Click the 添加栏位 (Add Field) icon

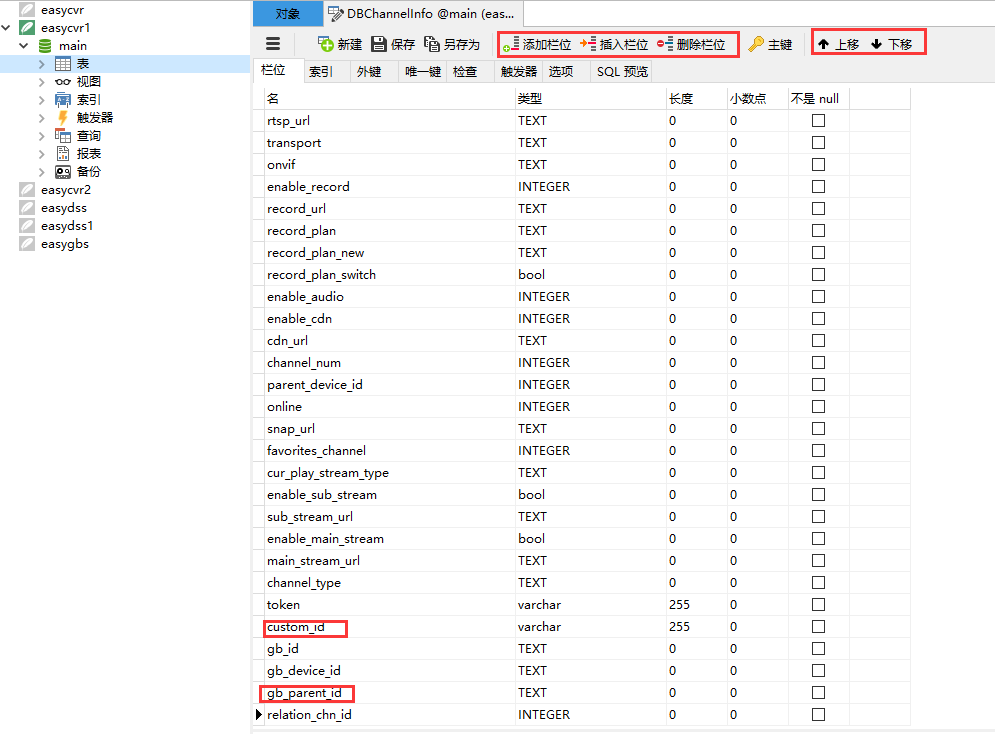[511, 44]
